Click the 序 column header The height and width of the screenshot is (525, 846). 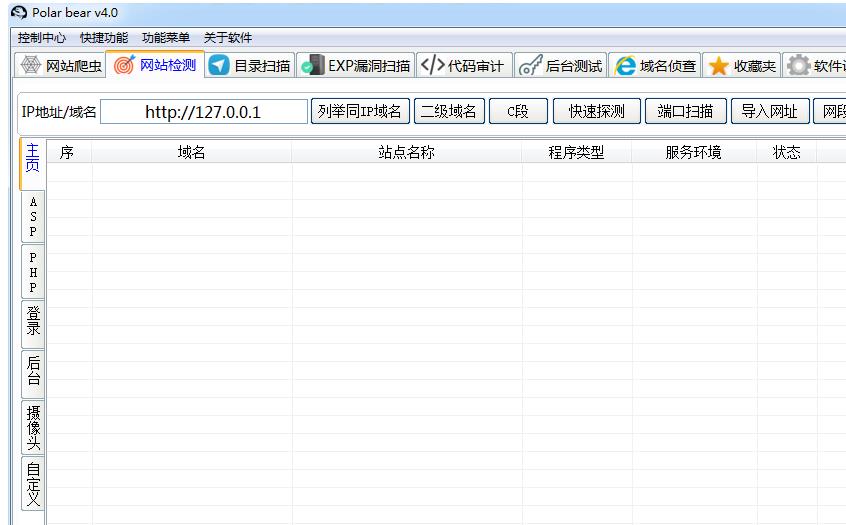69,152
